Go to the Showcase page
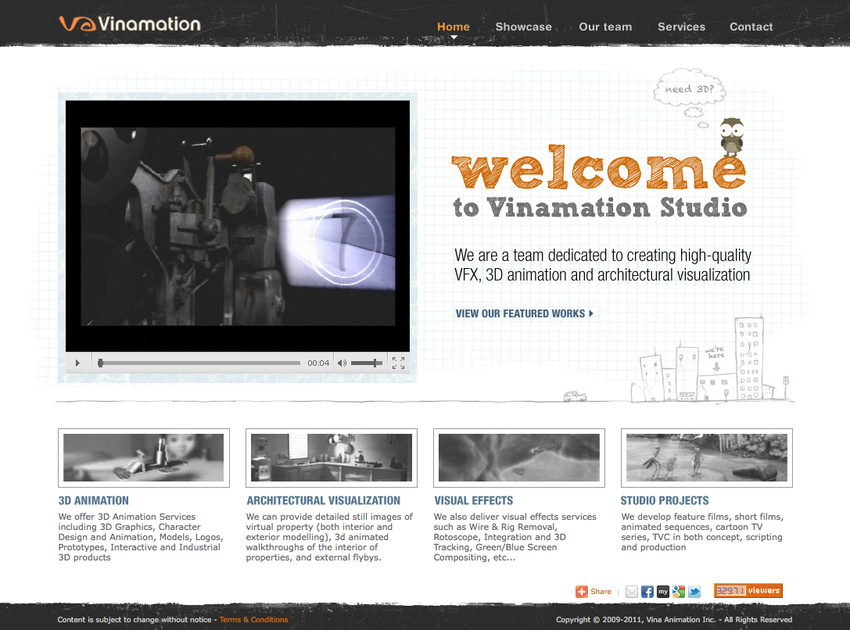 [523, 27]
